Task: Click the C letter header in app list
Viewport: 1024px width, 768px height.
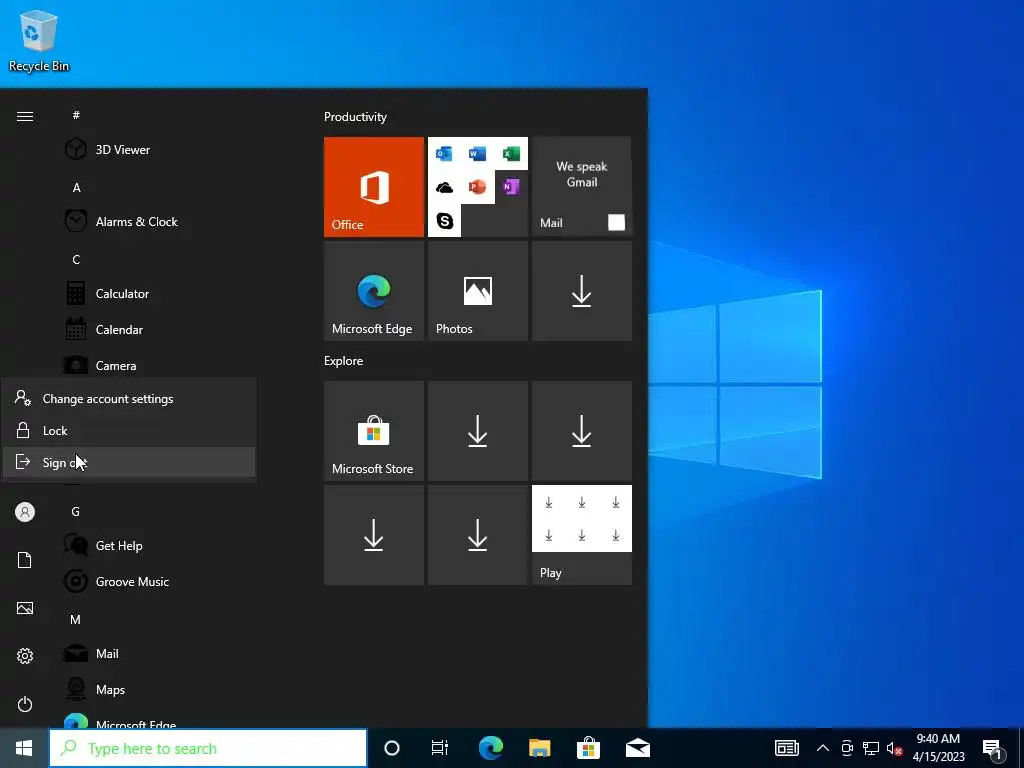Action: point(76,259)
